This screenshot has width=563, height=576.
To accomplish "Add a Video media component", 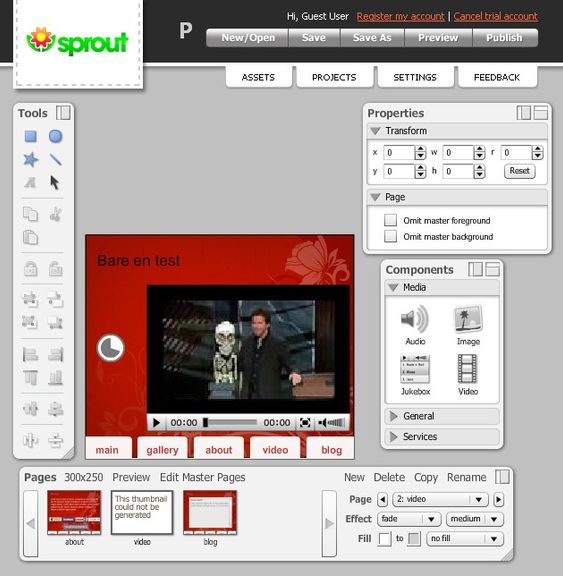I will tap(468, 375).
